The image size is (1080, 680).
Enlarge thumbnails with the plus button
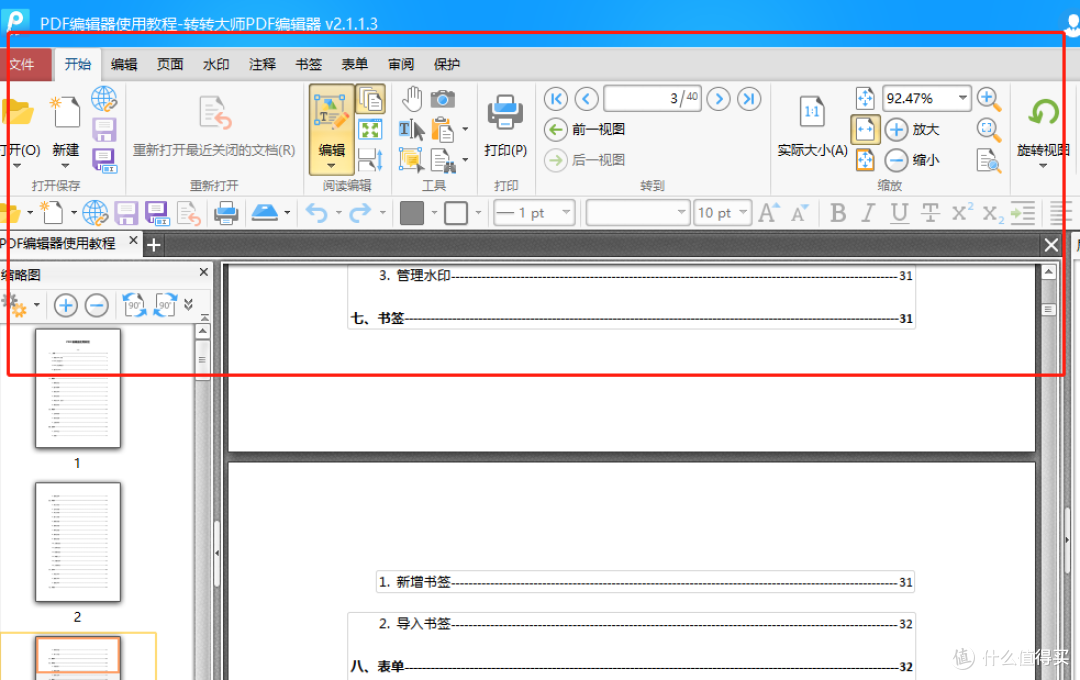(x=65, y=305)
